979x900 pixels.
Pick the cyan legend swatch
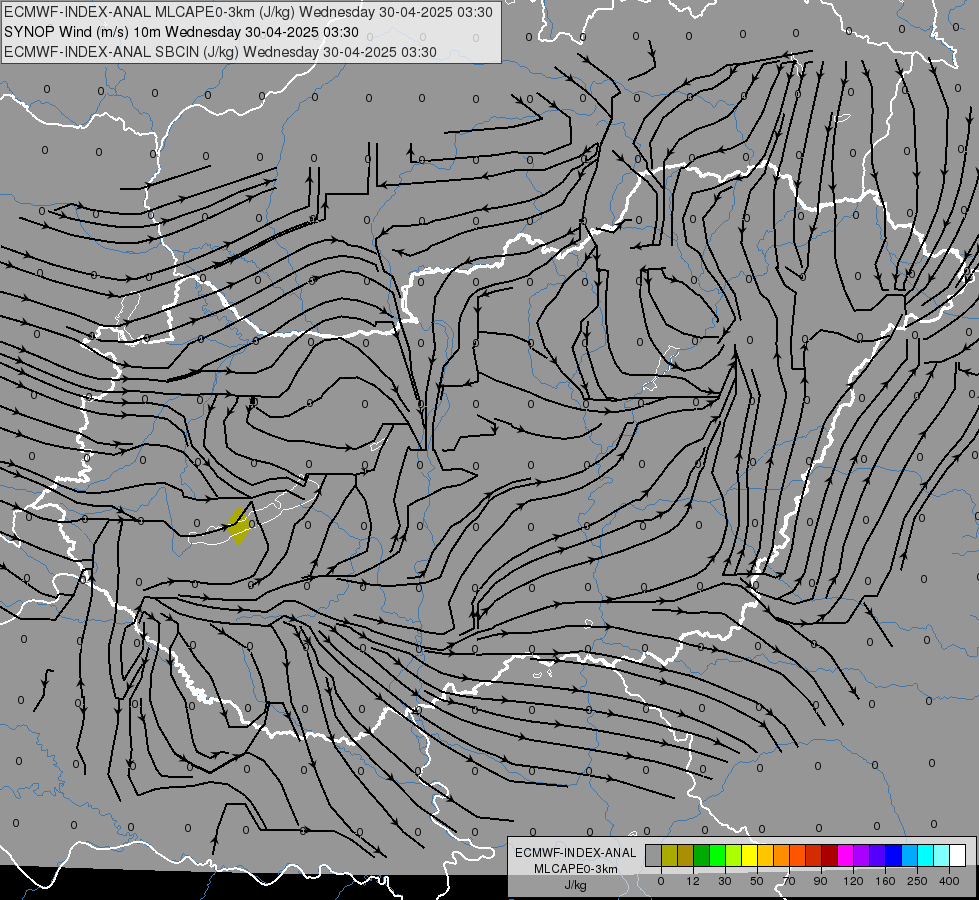click(925, 855)
